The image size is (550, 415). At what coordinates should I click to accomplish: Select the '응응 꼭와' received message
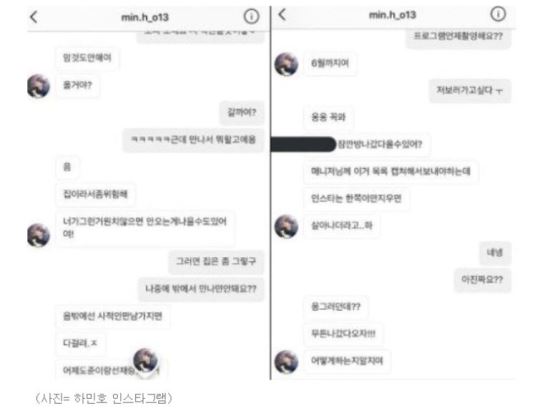[328, 117]
